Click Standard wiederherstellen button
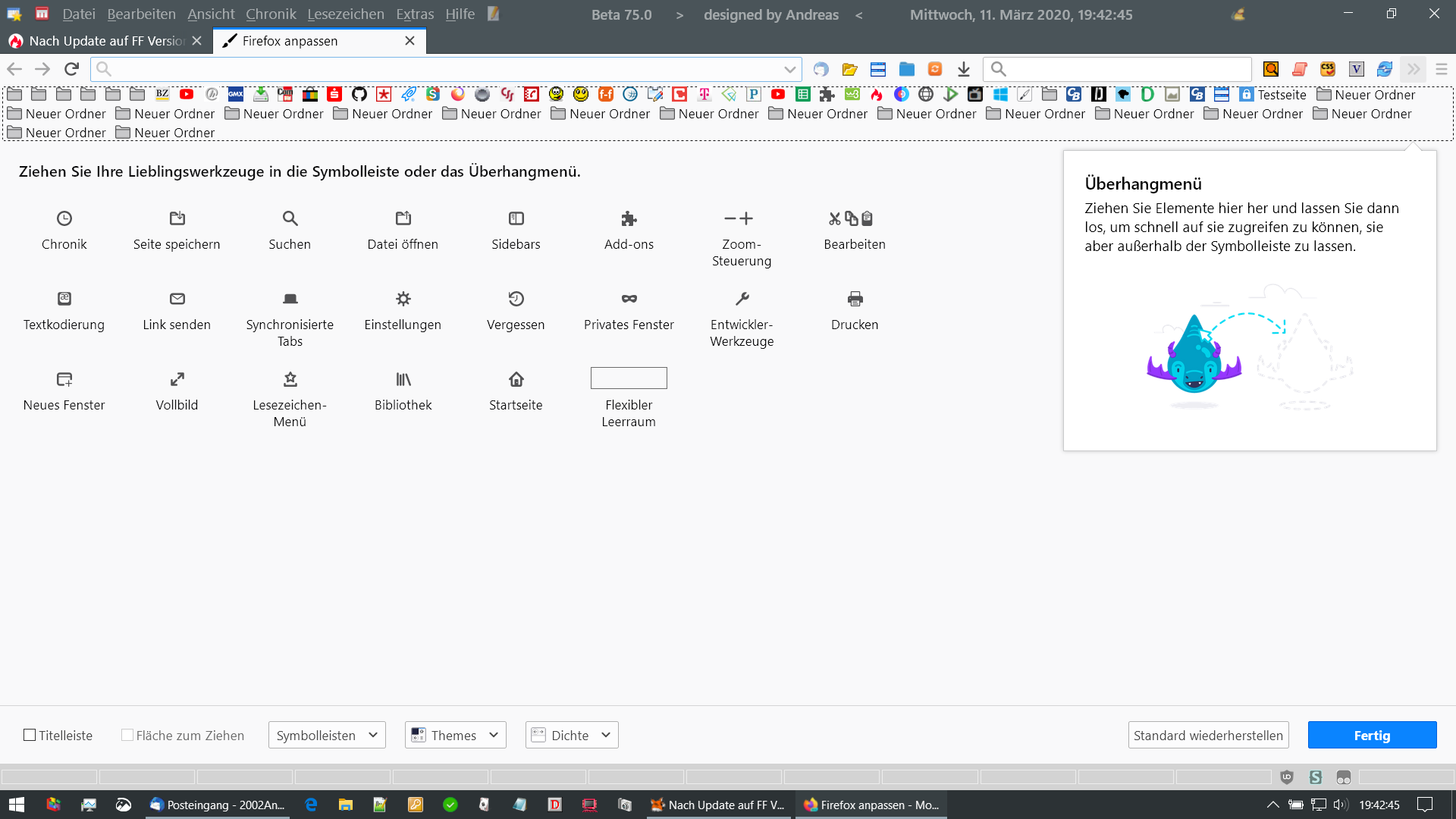 click(1208, 735)
